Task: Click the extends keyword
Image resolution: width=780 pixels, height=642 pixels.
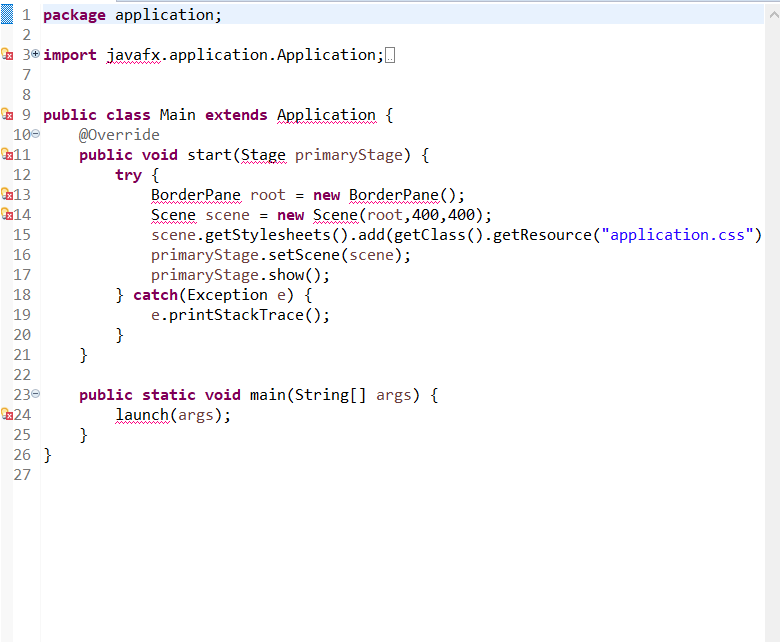Action: click(236, 115)
